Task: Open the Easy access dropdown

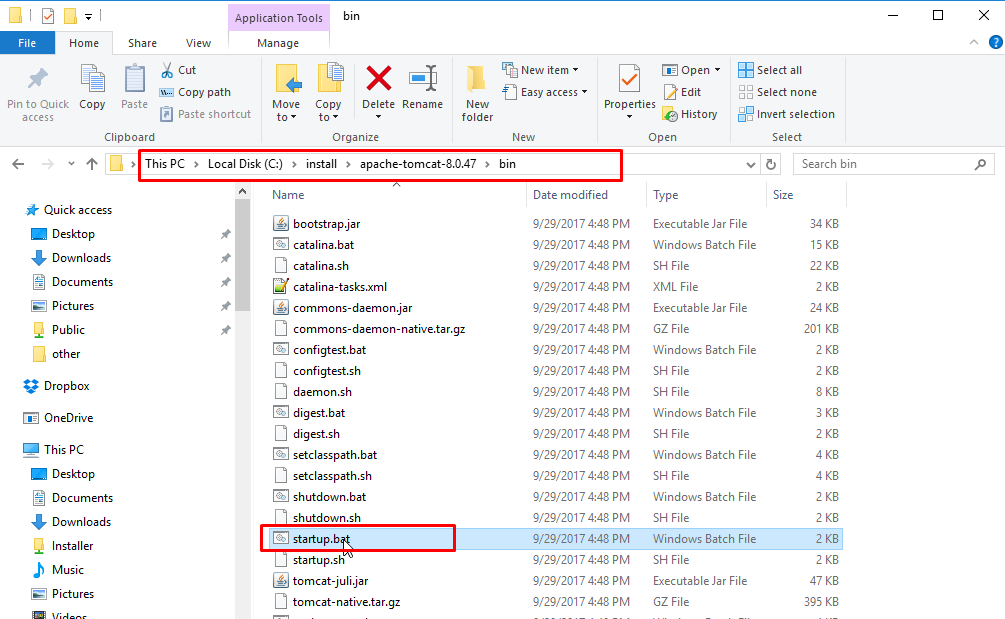Action: [x=545, y=92]
